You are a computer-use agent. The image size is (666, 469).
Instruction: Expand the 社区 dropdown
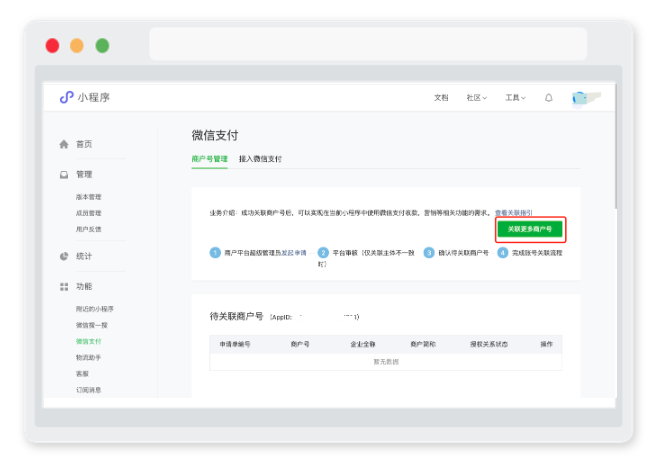[x=477, y=98]
